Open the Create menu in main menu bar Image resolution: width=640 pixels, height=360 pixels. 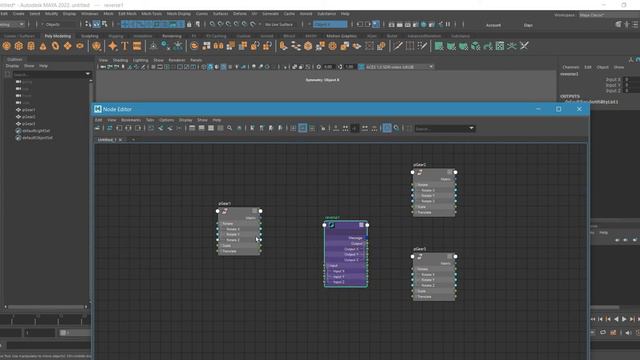[x=18, y=14]
